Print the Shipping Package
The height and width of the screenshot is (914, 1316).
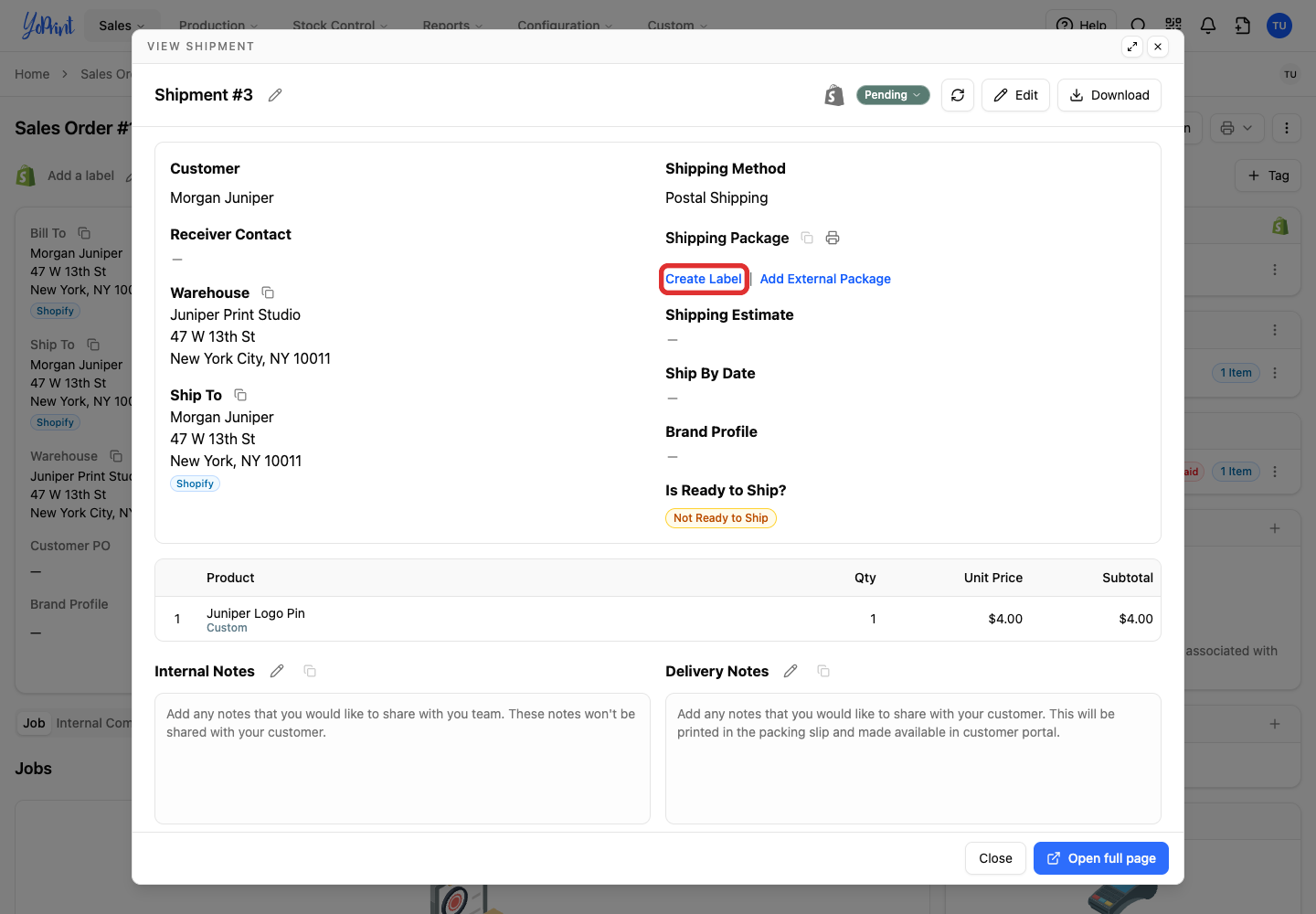pos(833,238)
